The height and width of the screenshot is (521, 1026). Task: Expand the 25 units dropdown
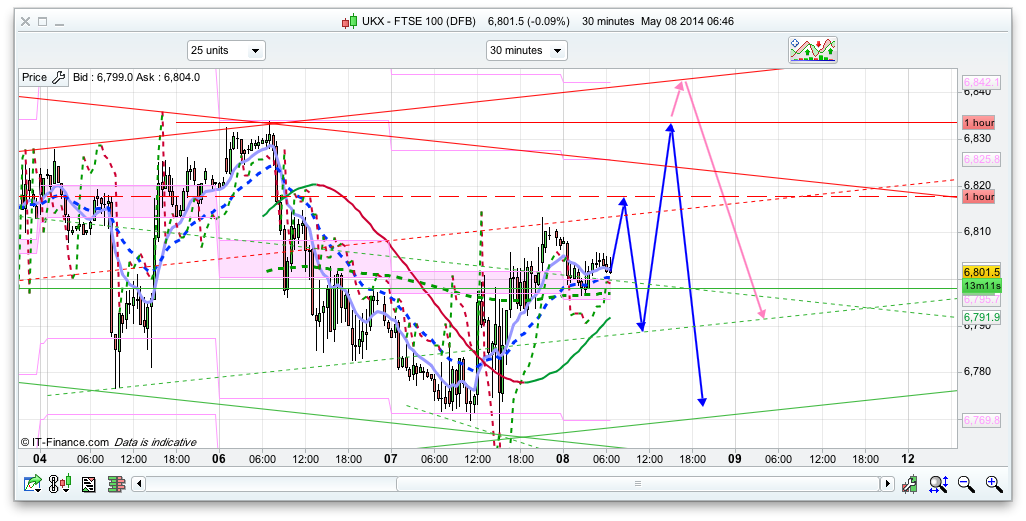[226, 50]
